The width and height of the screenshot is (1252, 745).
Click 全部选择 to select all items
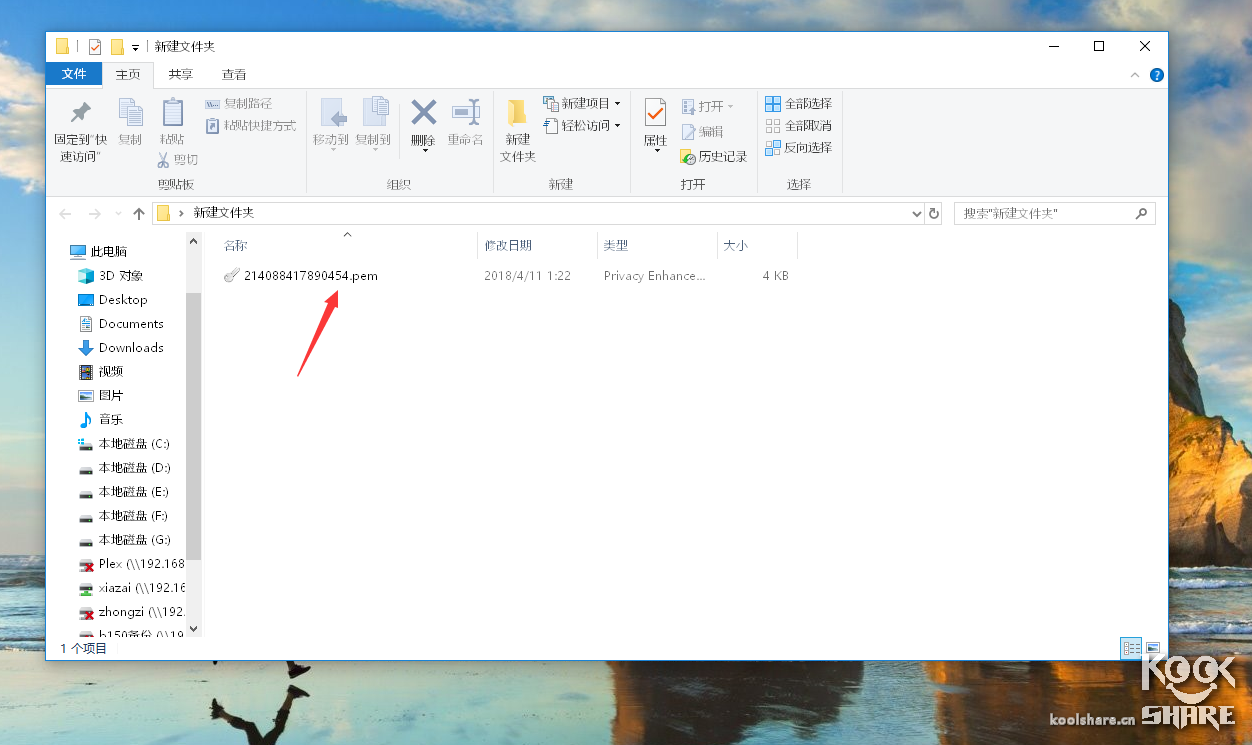coord(797,103)
